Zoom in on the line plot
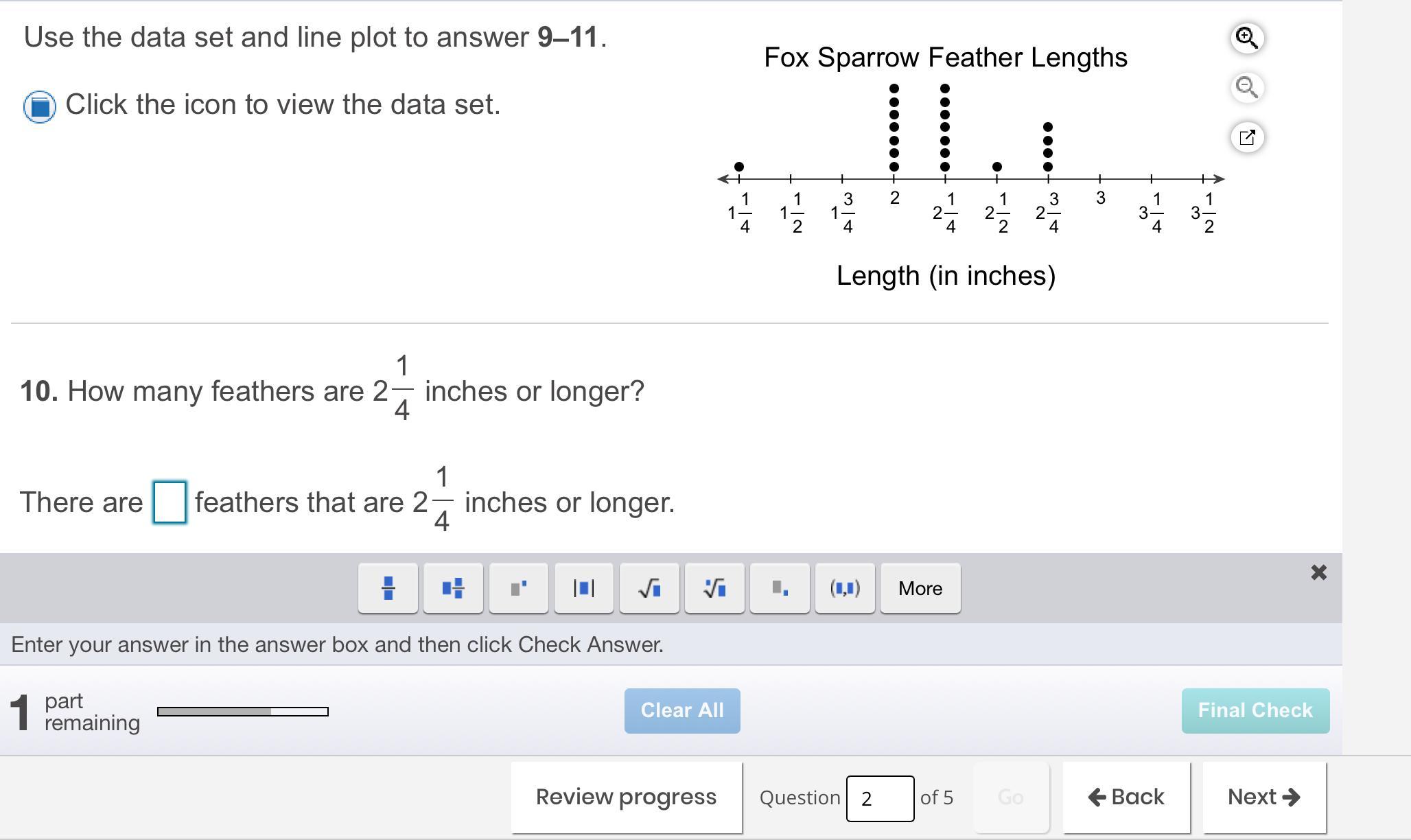 pyautogui.click(x=1247, y=38)
